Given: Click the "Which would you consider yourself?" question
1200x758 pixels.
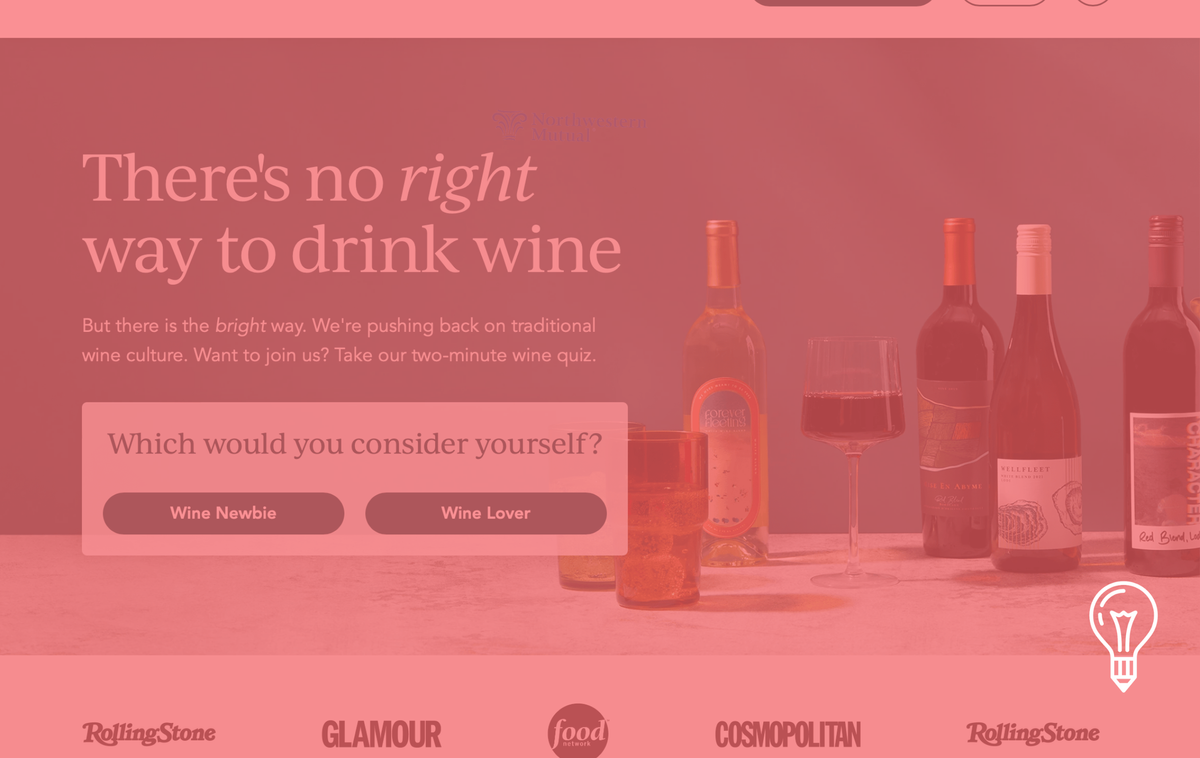Looking at the screenshot, I should (355, 443).
